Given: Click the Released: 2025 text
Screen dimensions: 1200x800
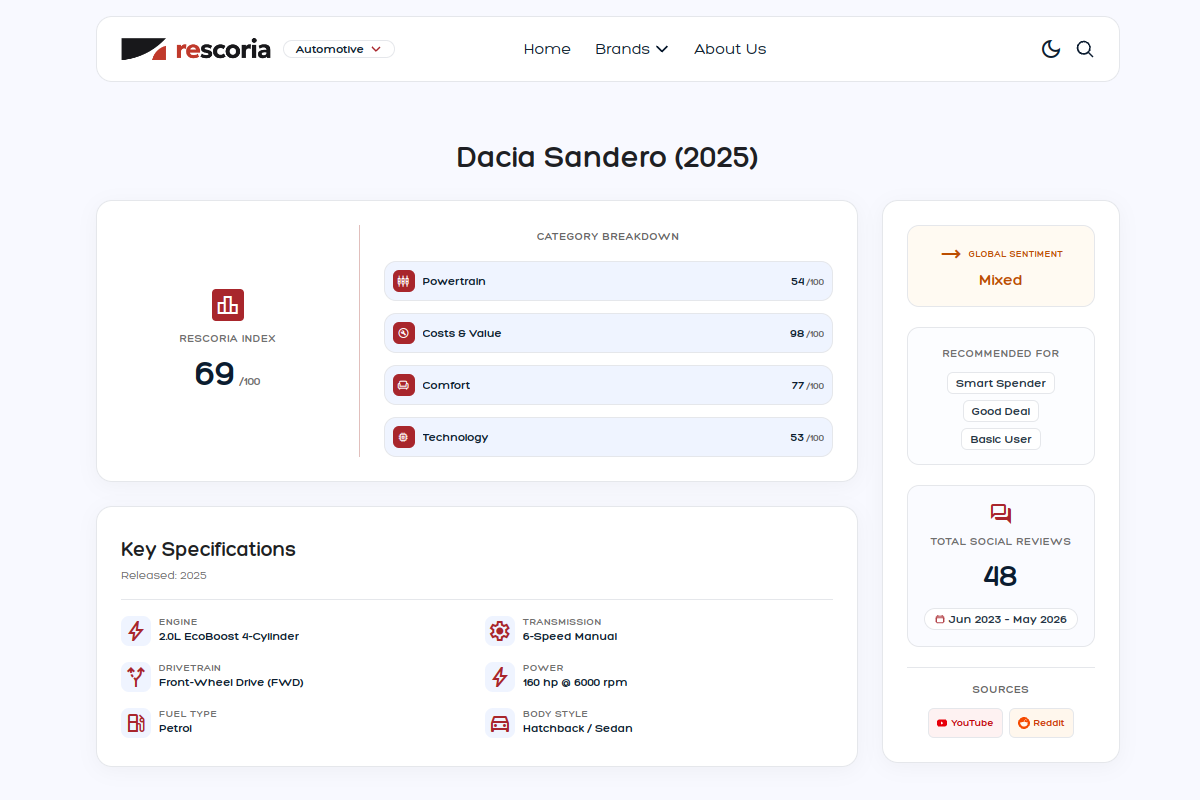Looking at the screenshot, I should 164,575.
